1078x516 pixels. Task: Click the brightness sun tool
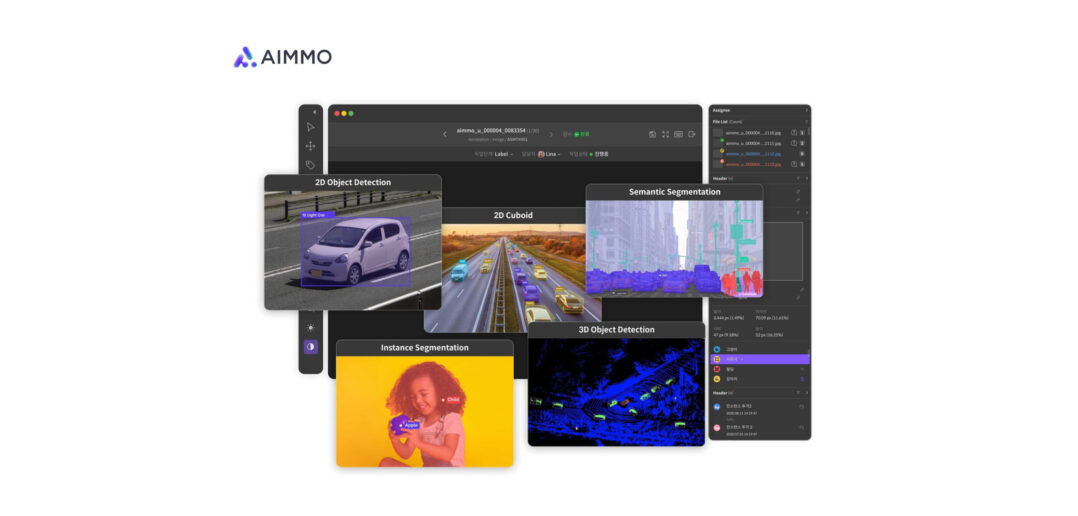click(310, 328)
